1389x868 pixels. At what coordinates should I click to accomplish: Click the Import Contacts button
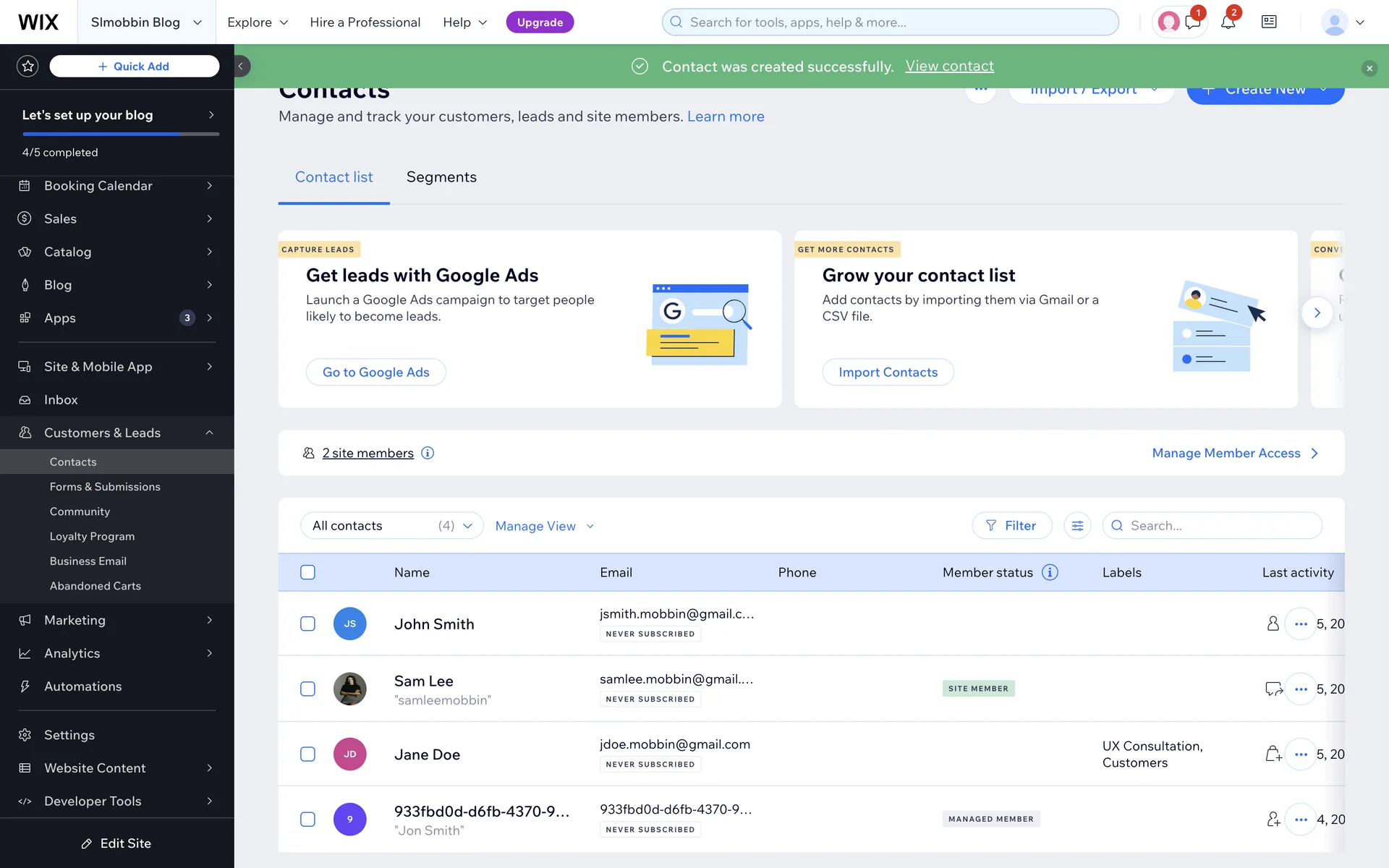pyautogui.click(x=888, y=372)
